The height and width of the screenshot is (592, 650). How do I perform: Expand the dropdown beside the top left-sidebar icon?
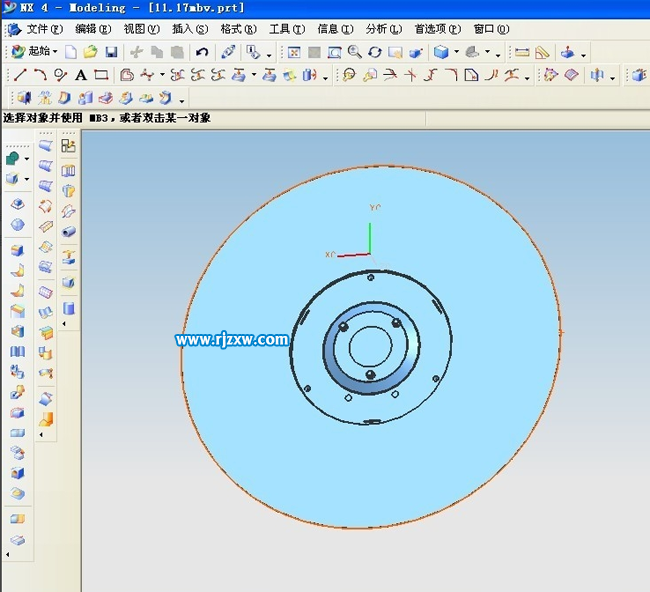28,158
